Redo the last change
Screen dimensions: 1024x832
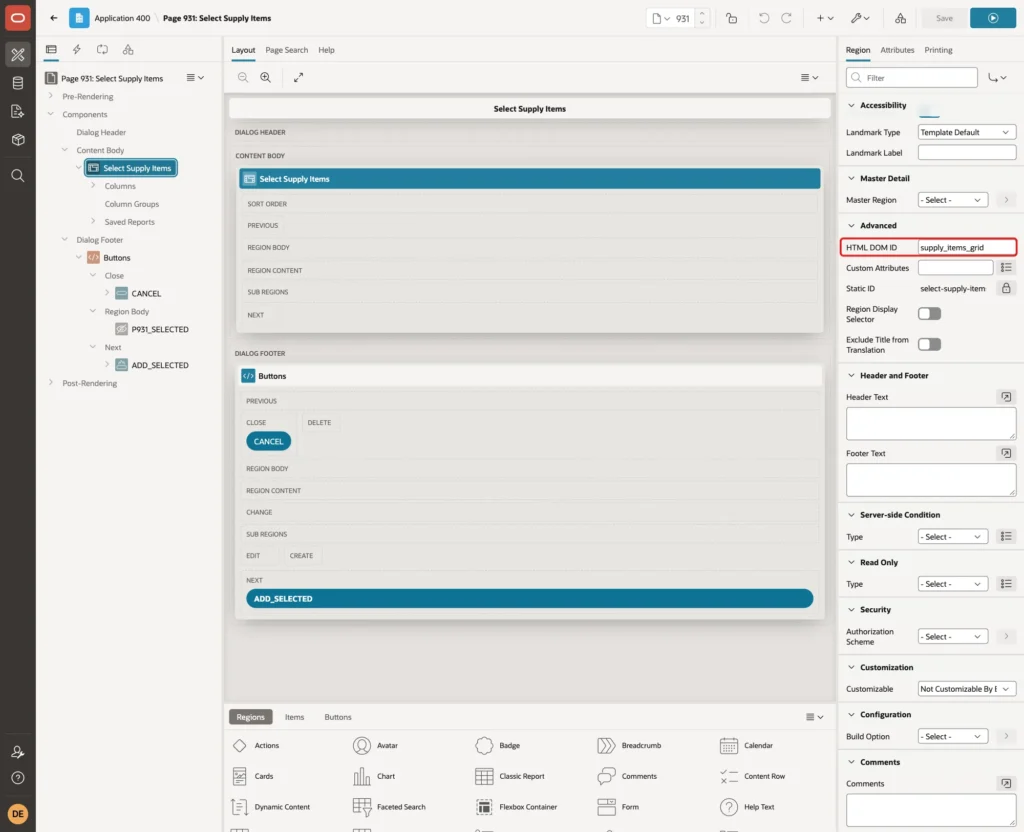point(786,18)
